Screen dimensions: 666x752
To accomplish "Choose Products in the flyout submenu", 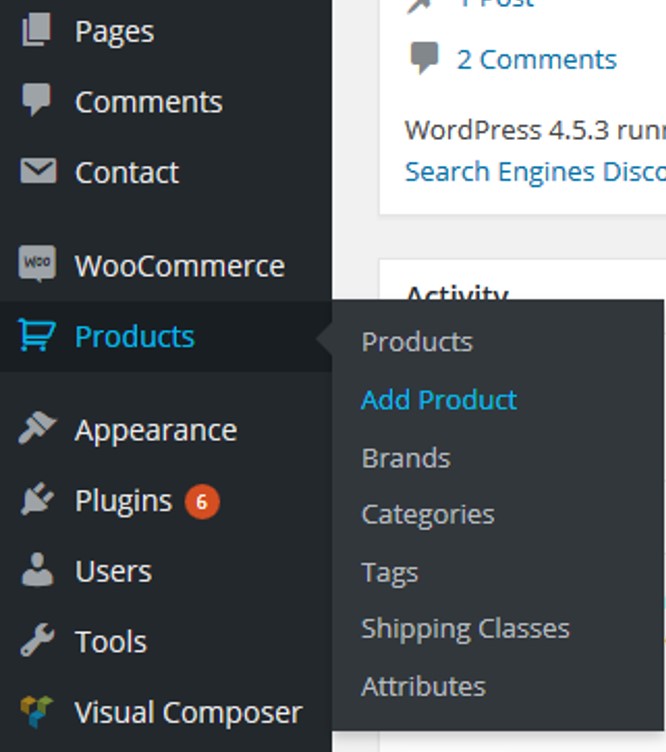I will (x=417, y=342).
